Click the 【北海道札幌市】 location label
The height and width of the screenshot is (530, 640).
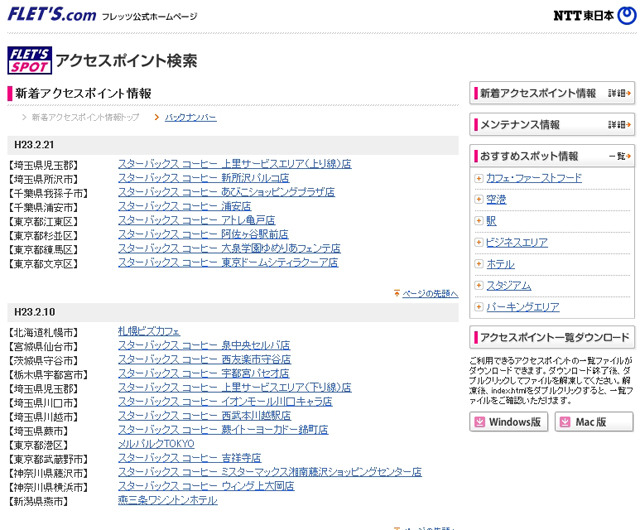click(x=44, y=333)
